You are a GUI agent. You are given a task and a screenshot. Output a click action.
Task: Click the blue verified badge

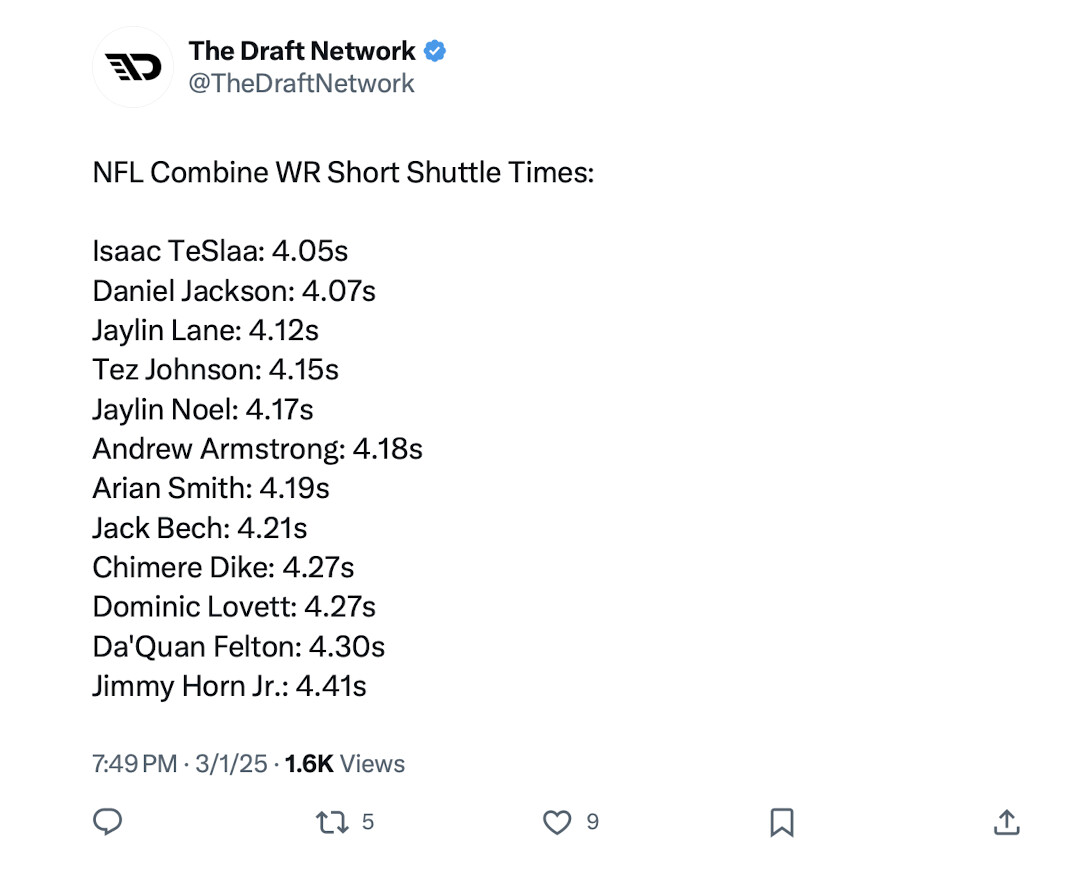[435, 51]
